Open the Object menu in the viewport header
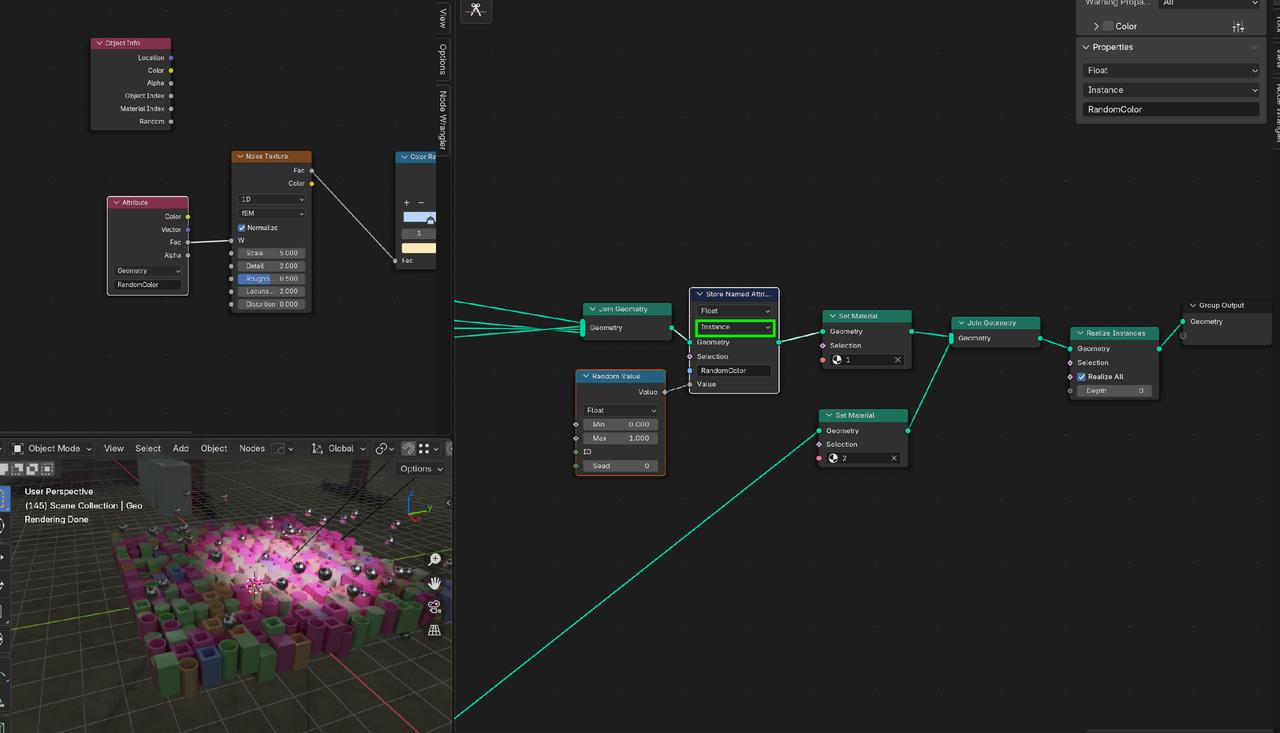Image resolution: width=1280 pixels, height=733 pixels. coord(214,449)
